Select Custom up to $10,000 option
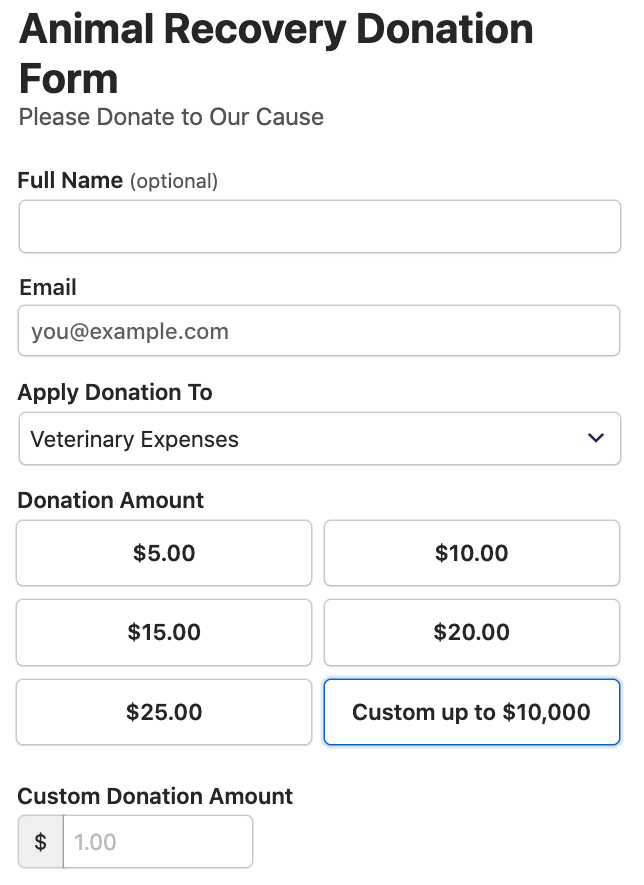644x885 pixels. pyautogui.click(x=472, y=712)
